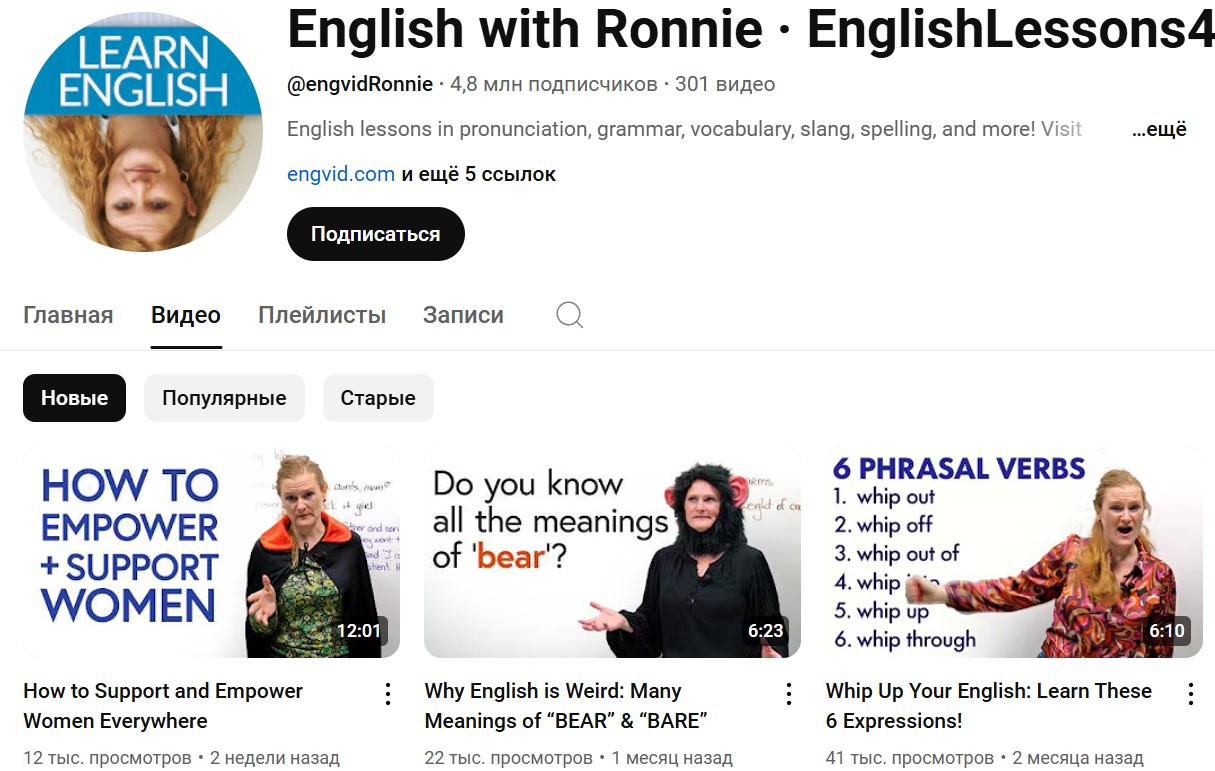Click the 6:23 duration badge
Viewport: 1215px width, 771px height.
766,631
